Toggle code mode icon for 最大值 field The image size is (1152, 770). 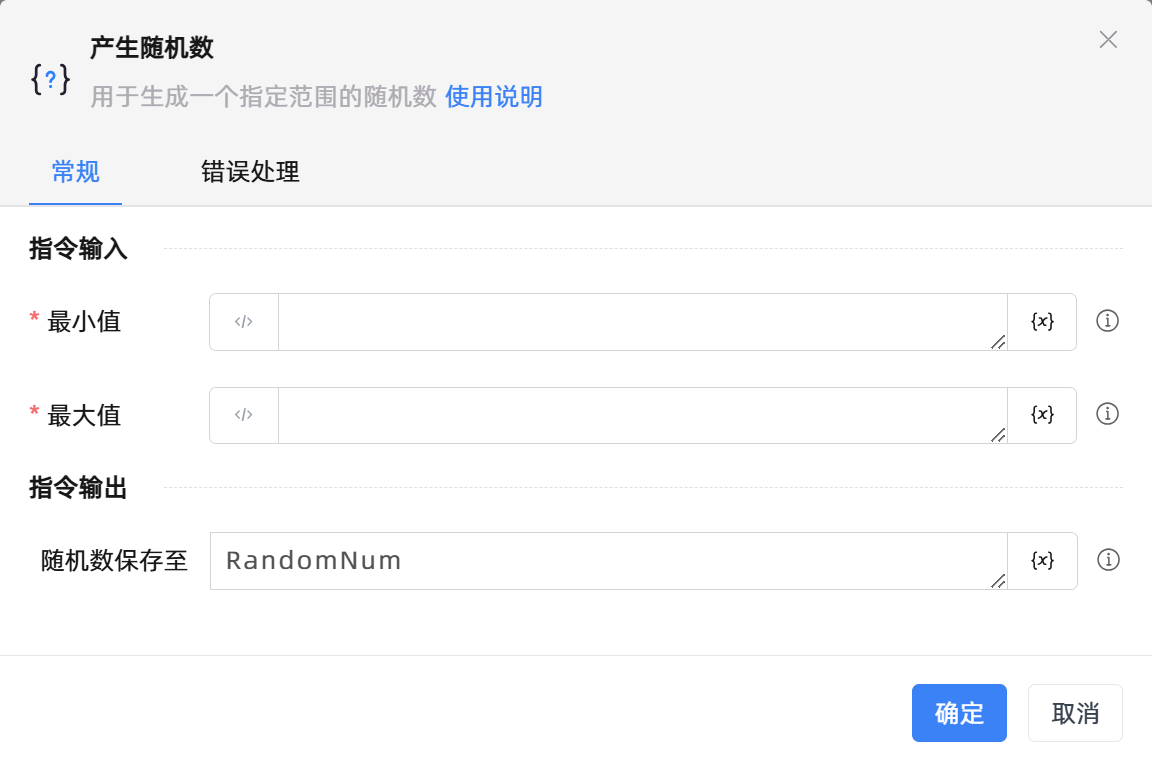tap(244, 415)
